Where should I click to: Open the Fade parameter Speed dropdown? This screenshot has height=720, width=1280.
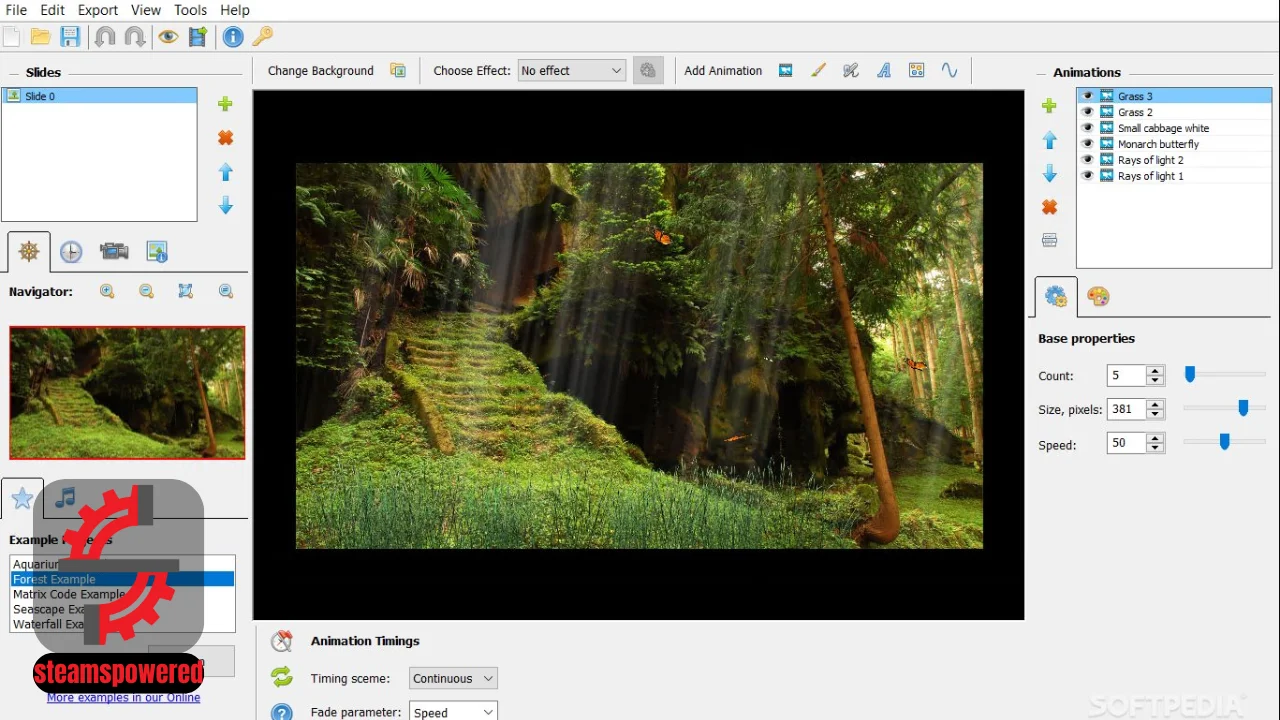tap(453, 712)
